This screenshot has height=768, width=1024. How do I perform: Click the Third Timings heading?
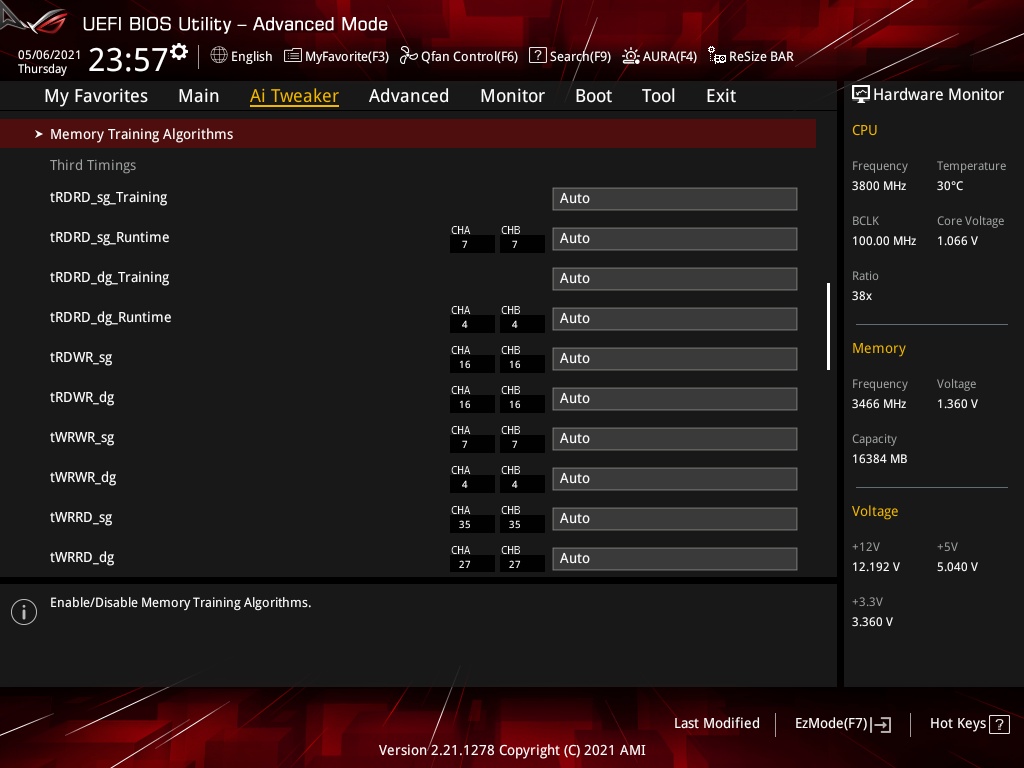[93, 165]
